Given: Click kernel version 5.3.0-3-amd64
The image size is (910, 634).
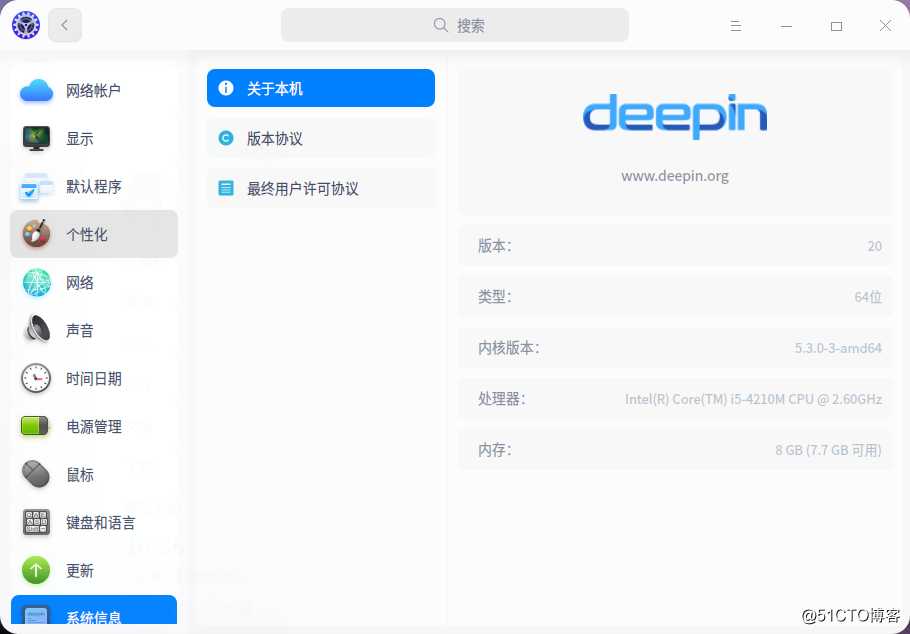Looking at the screenshot, I should 838,348.
